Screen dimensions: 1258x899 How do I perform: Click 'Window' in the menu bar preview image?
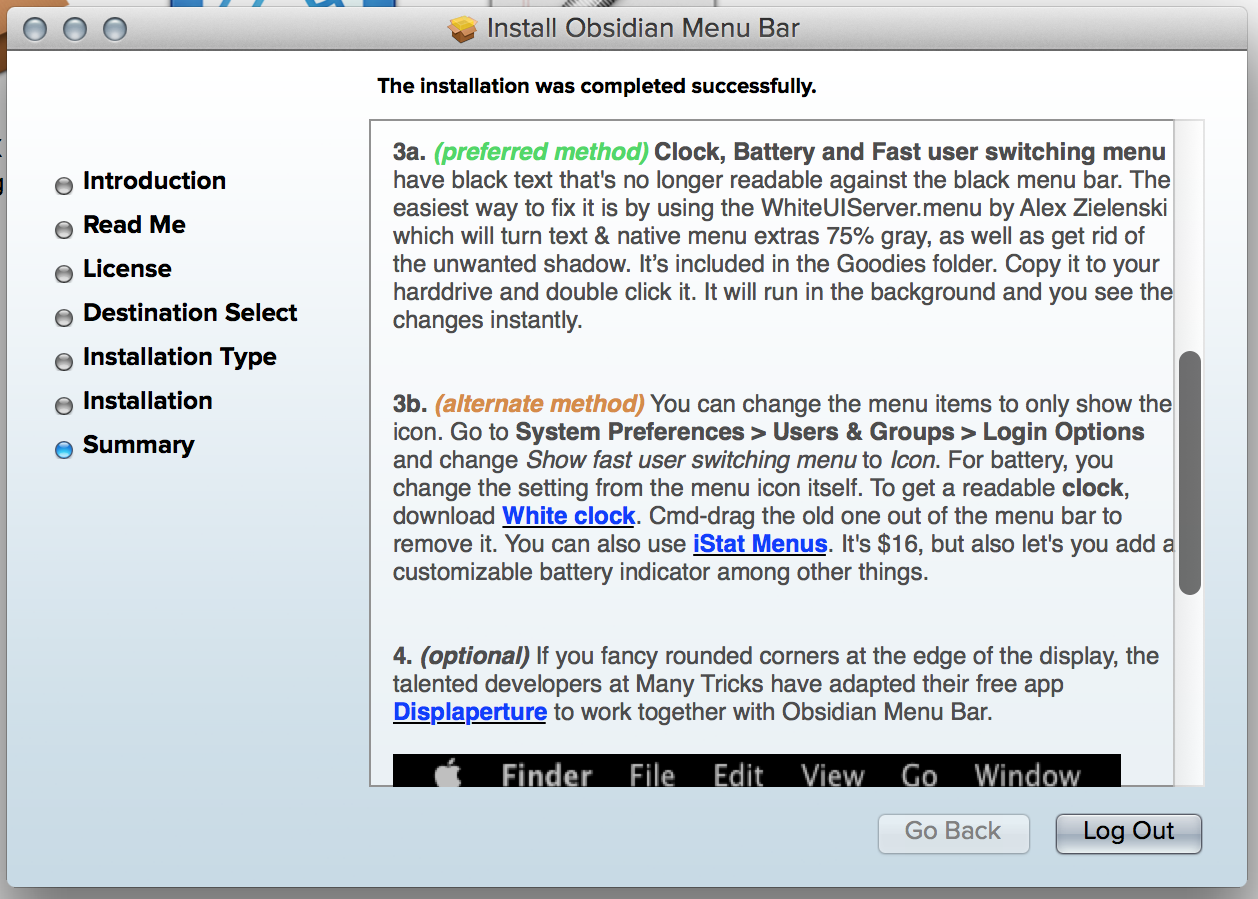coord(1027,775)
